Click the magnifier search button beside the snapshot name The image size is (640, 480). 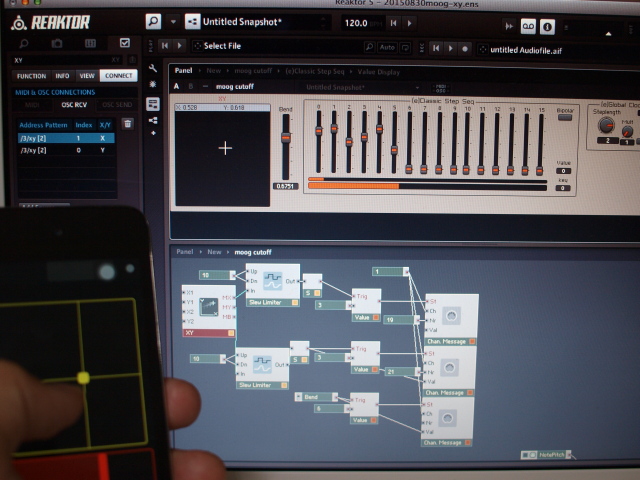(x=153, y=21)
